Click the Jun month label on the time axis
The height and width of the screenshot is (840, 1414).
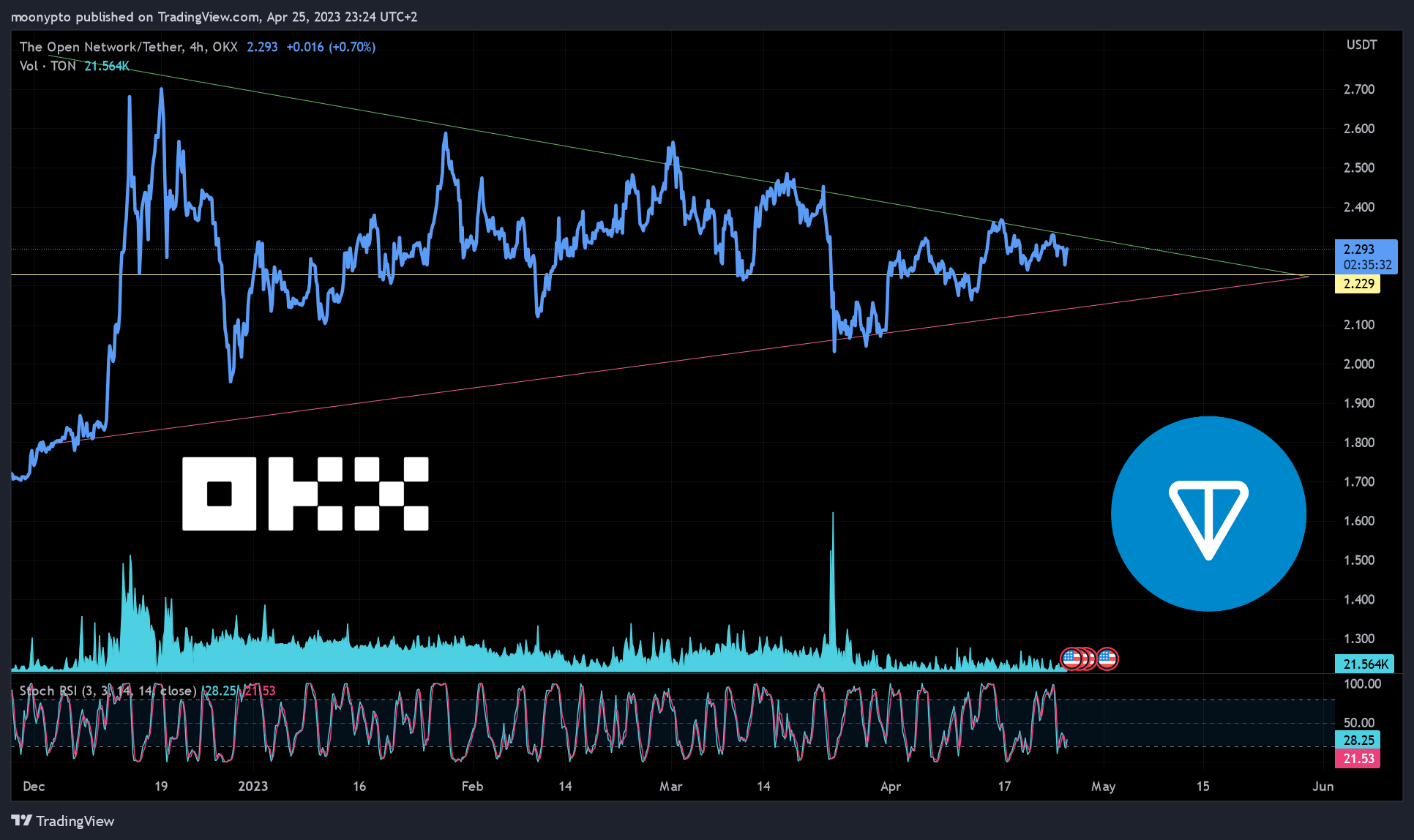tap(1323, 787)
